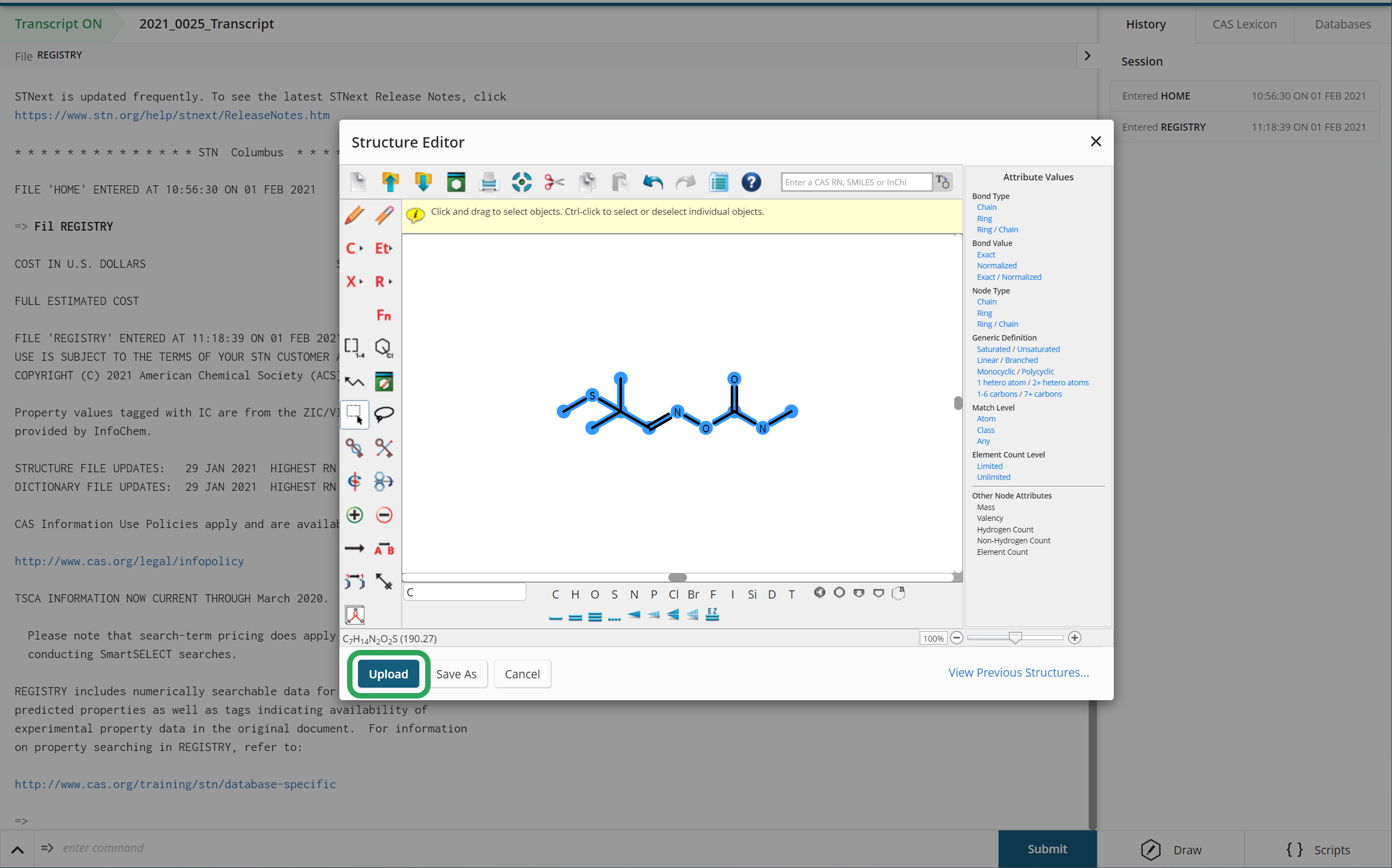Click the orange up-arrow import icon
Image resolution: width=1392 pixels, height=868 pixels.
click(x=390, y=182)
